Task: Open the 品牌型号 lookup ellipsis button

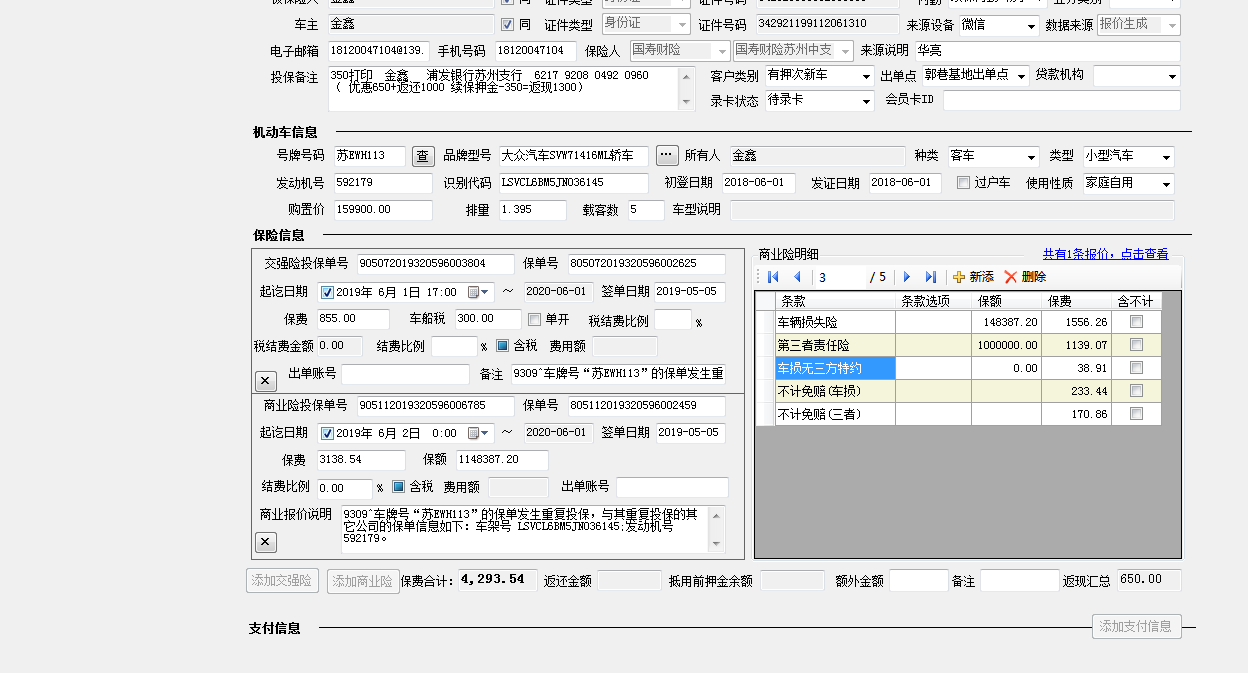Action: click(667, 156)
